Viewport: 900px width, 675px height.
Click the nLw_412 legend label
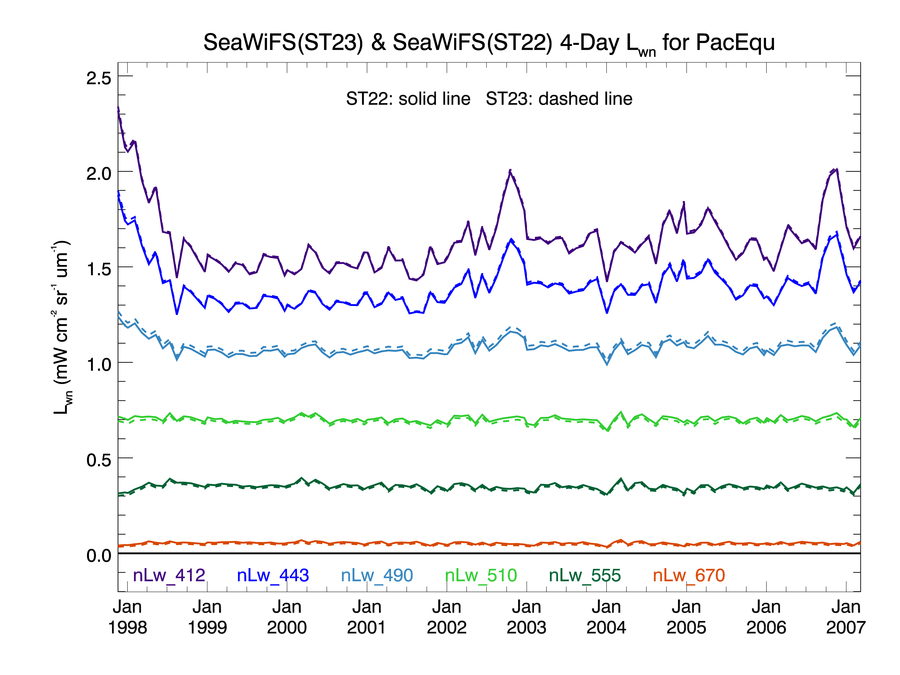click(x=169, y=575)
